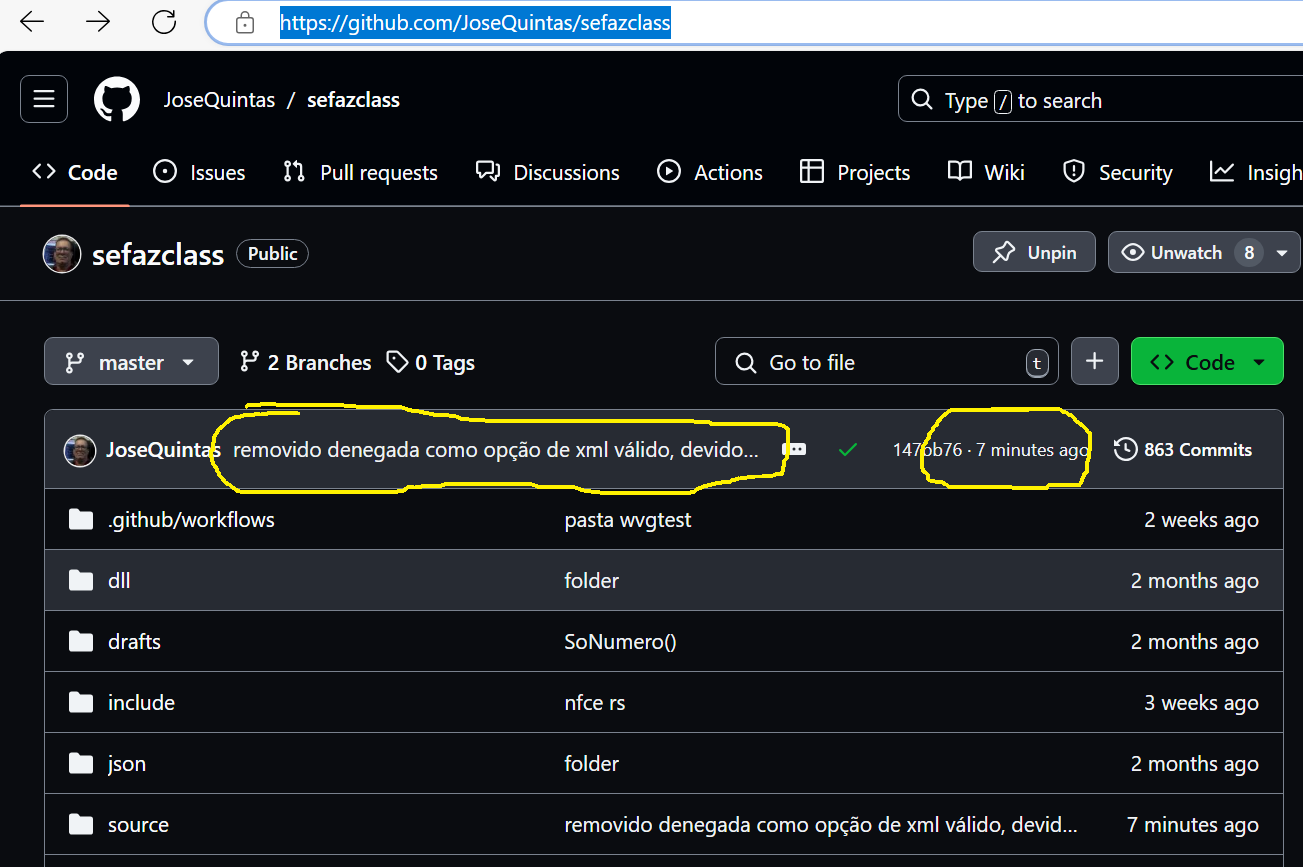This screenshot has height=867, width=1303.
Task: Click "2 months ago" in drafts row
Action: point(1195,642)
